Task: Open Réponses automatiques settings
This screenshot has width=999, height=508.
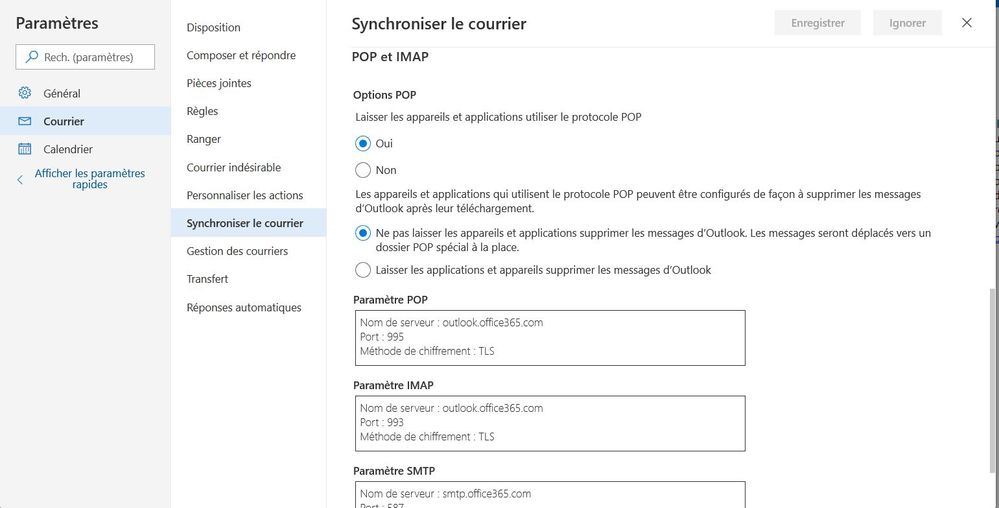Action: pos(244,307)
